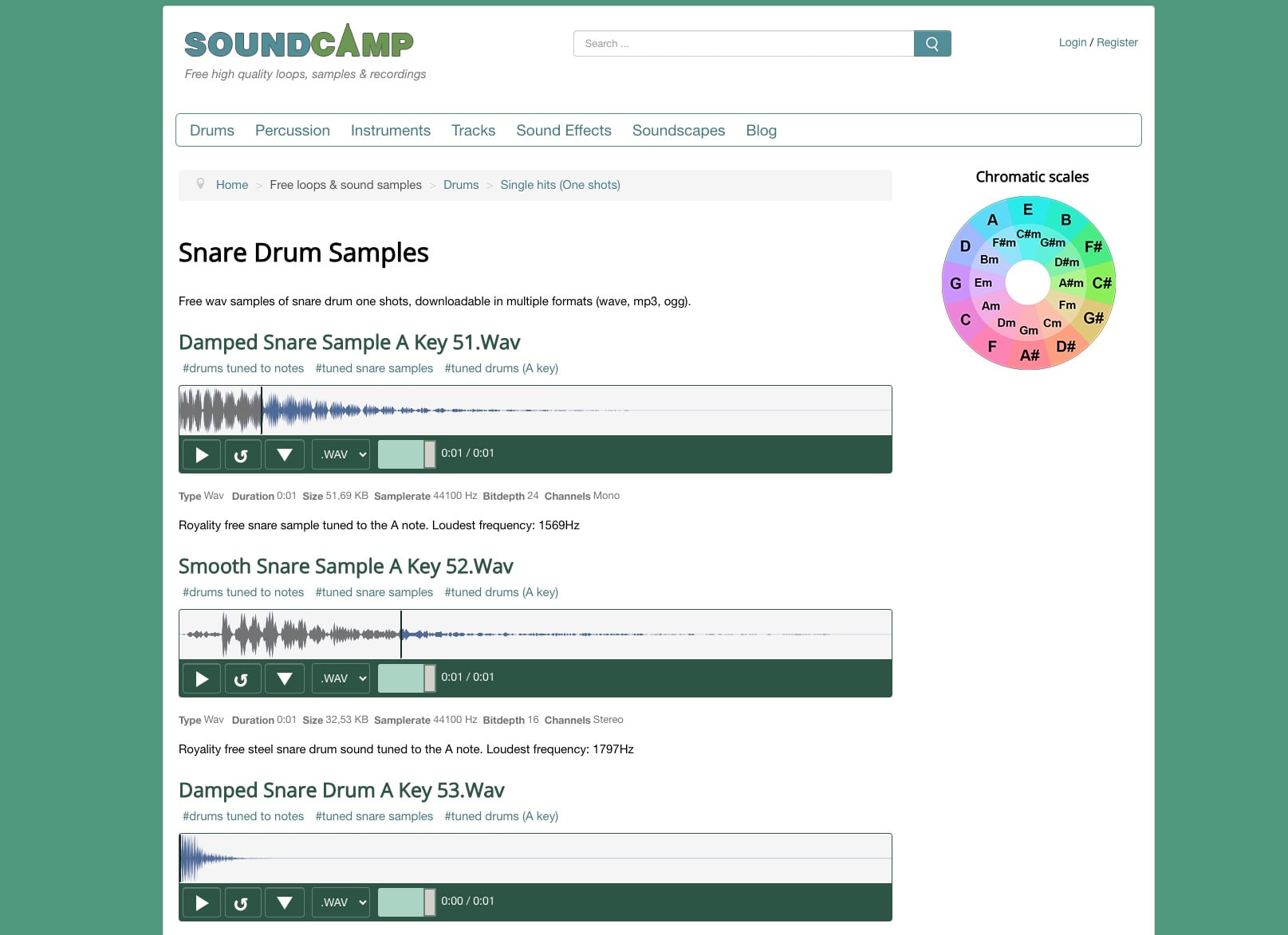Open the .WAV format dropdown for sample 51
The width and height of the screenshot is (1288, 935).
coord(341,454)
